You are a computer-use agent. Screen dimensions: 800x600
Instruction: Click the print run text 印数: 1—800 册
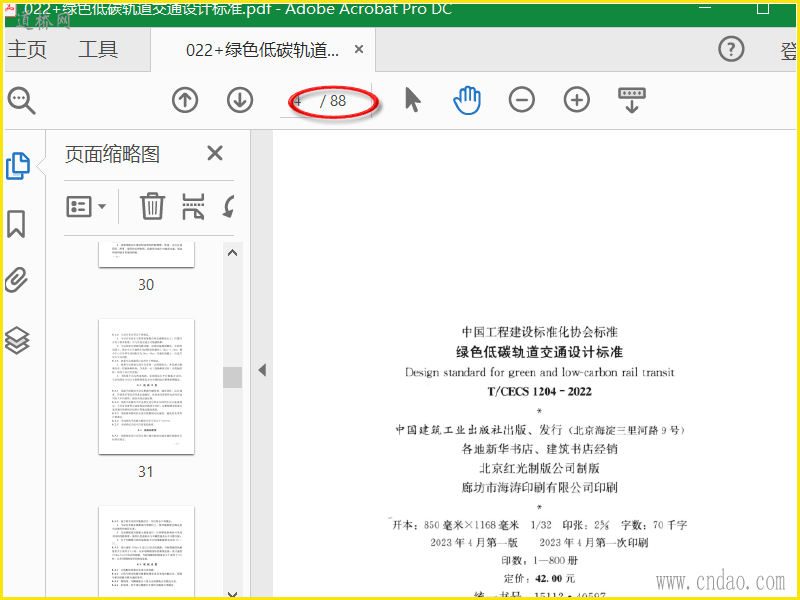[x=539, y=560]
